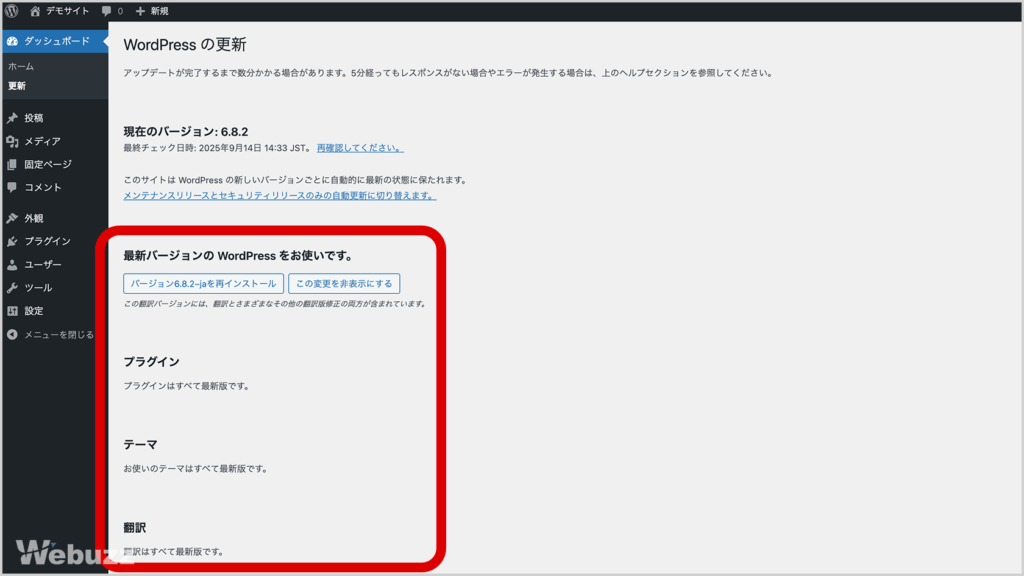
Task: Click the plug icon for プラグイン
Action: pos(12,241)
